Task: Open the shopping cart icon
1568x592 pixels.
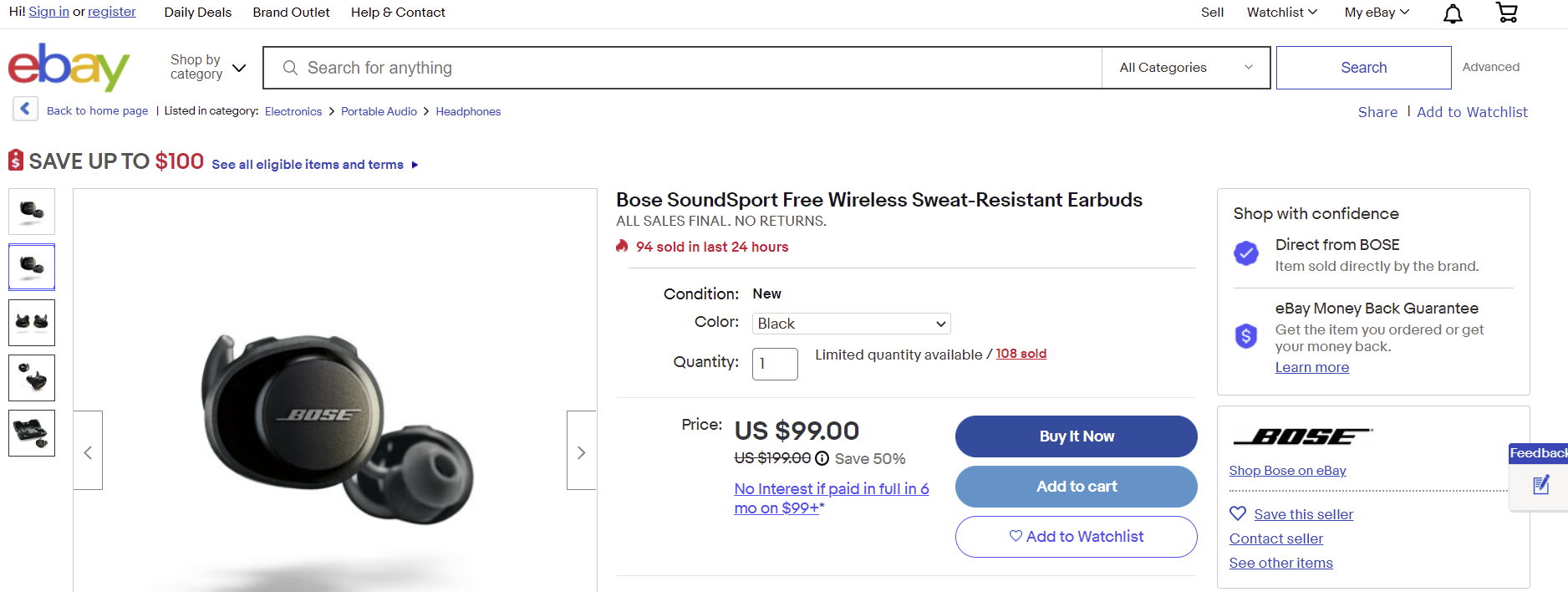Action: pos(1506,13)
